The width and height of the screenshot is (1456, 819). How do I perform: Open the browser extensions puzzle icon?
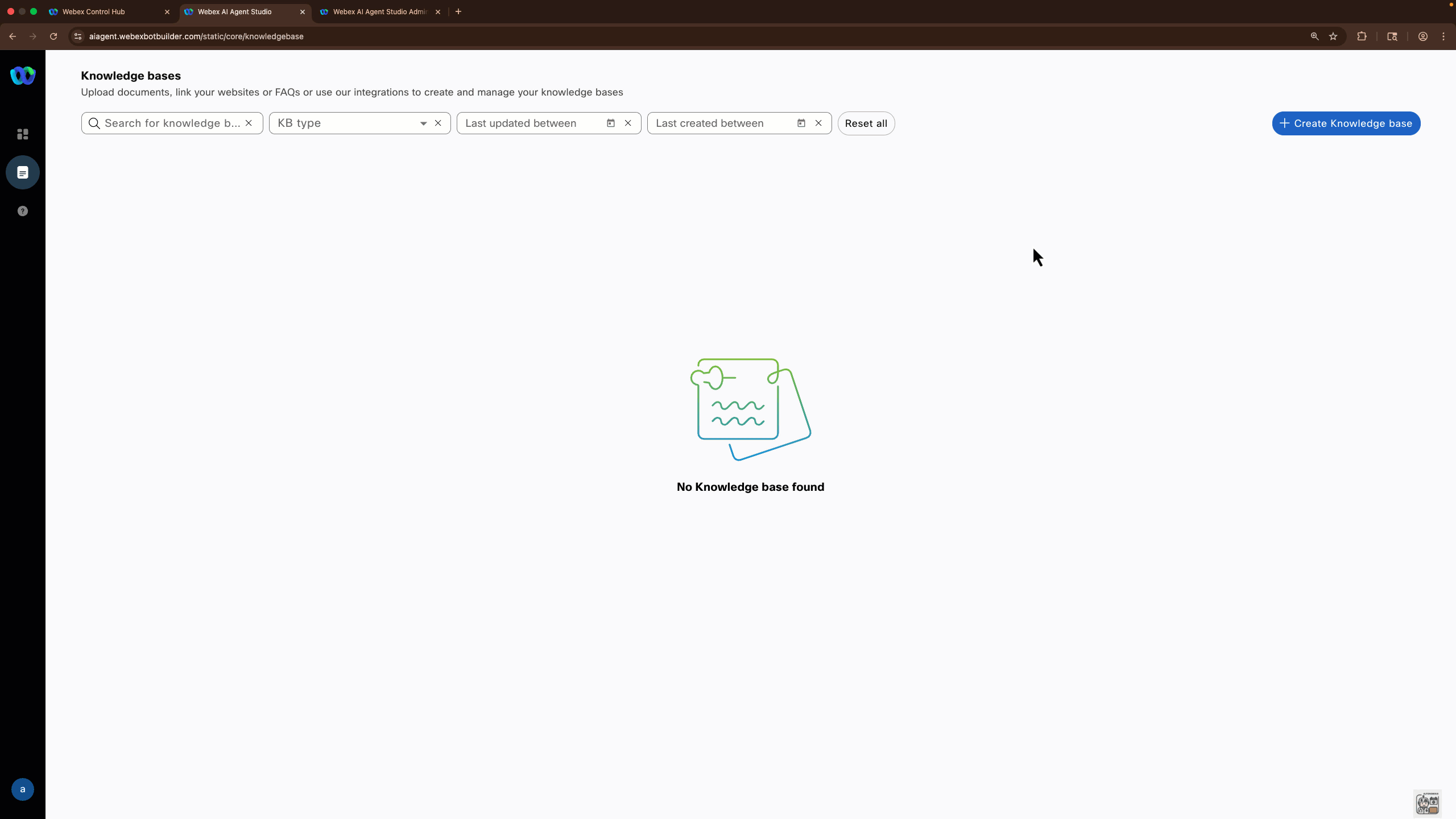[1362, 36]
